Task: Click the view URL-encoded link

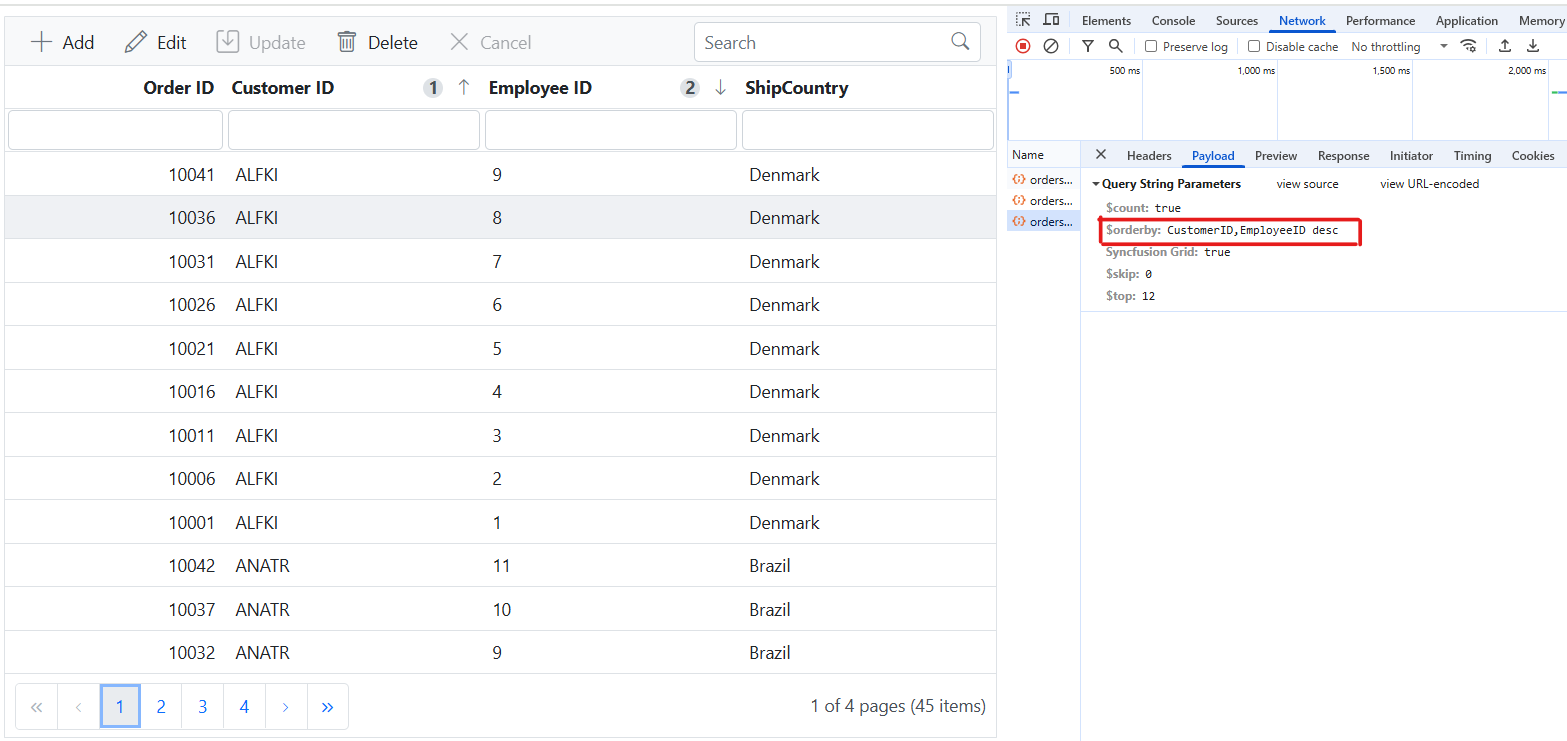Action: click(1428, 183)
